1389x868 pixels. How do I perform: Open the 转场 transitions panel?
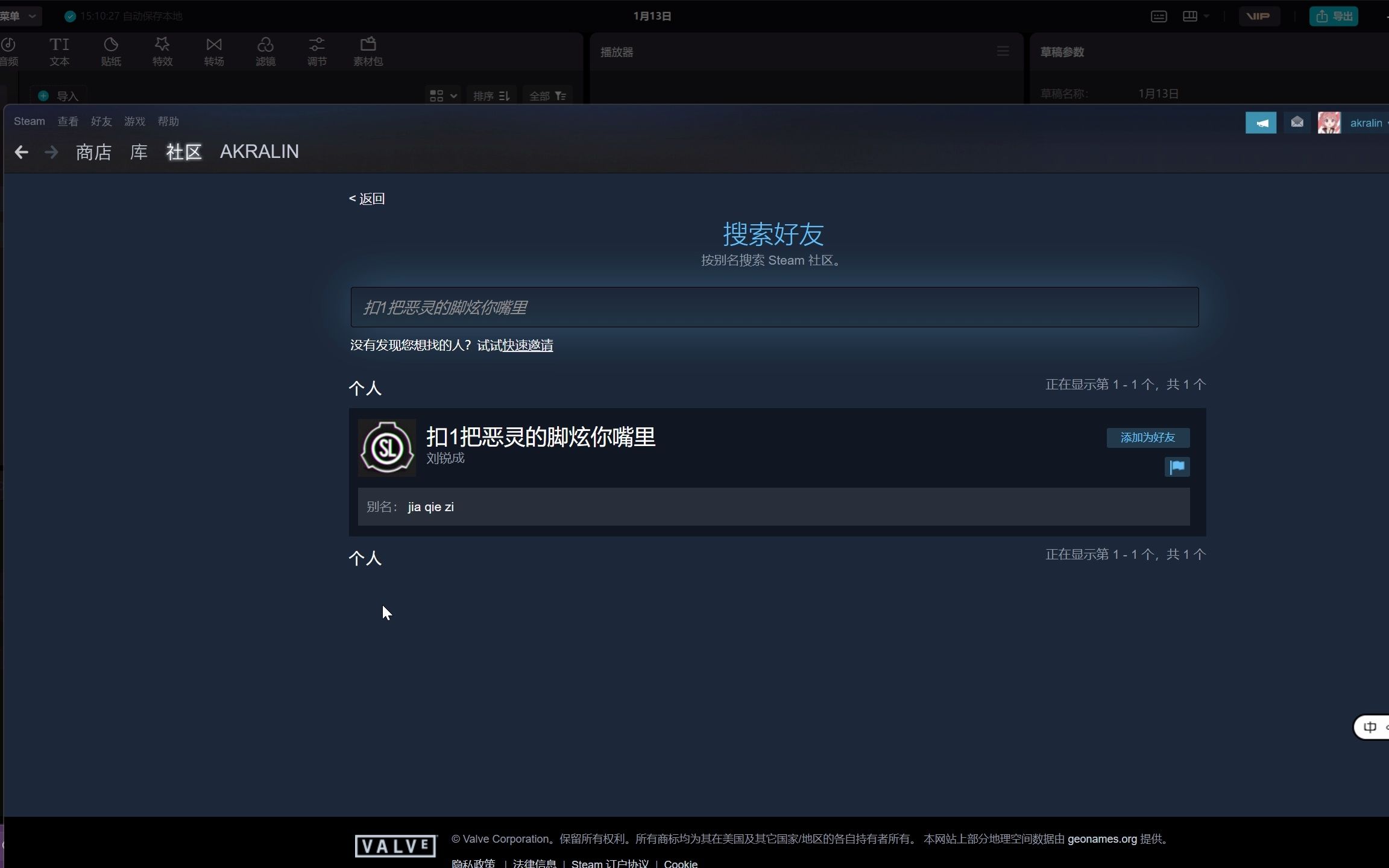[213, 51]
